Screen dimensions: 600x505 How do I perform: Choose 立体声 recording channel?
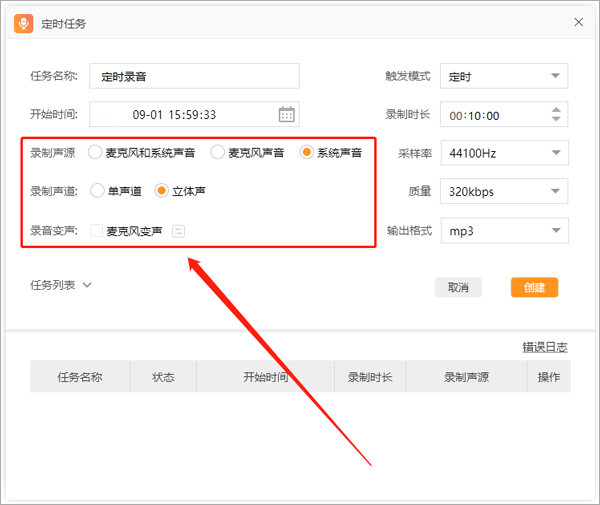coord(161,191)
